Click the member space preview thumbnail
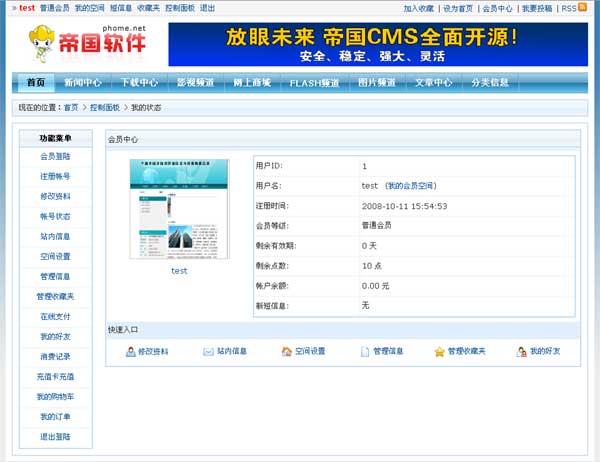600x462 pixels. pyautogui.click(x=179, y=208)
